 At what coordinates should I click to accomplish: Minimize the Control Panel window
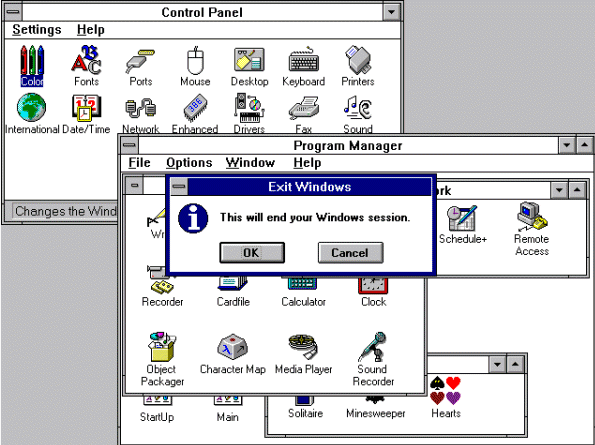click(x=391, y=12)
